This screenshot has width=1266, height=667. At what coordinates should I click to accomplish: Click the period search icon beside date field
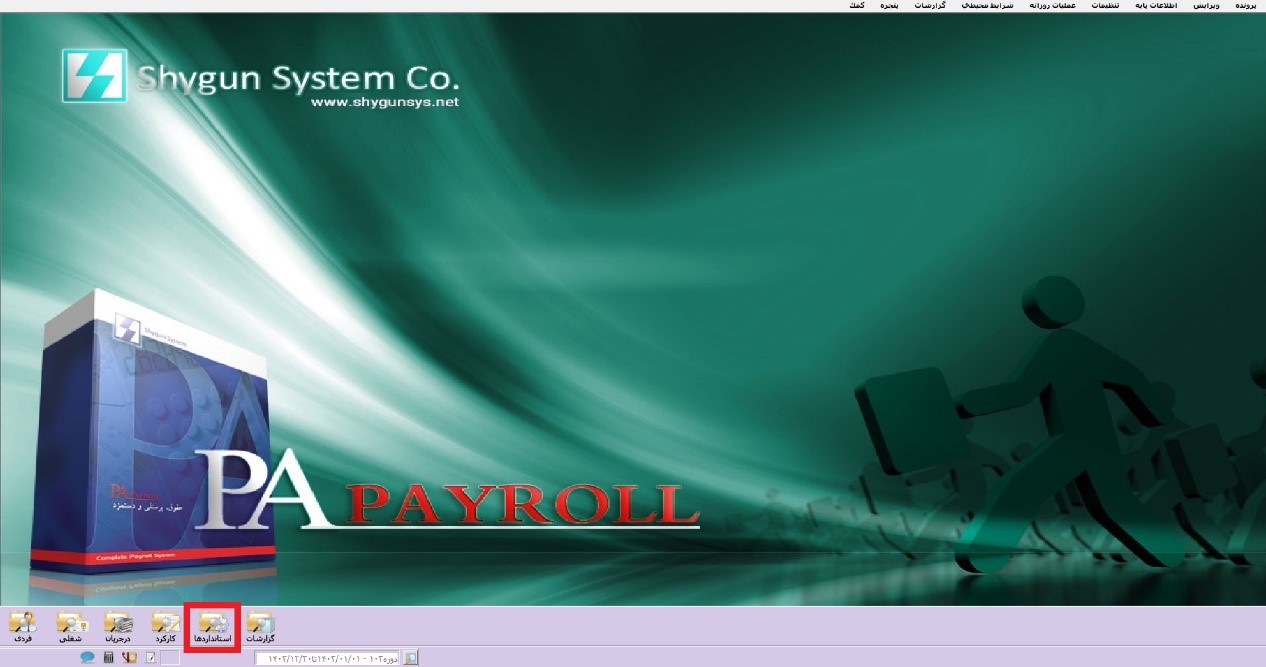411,658
